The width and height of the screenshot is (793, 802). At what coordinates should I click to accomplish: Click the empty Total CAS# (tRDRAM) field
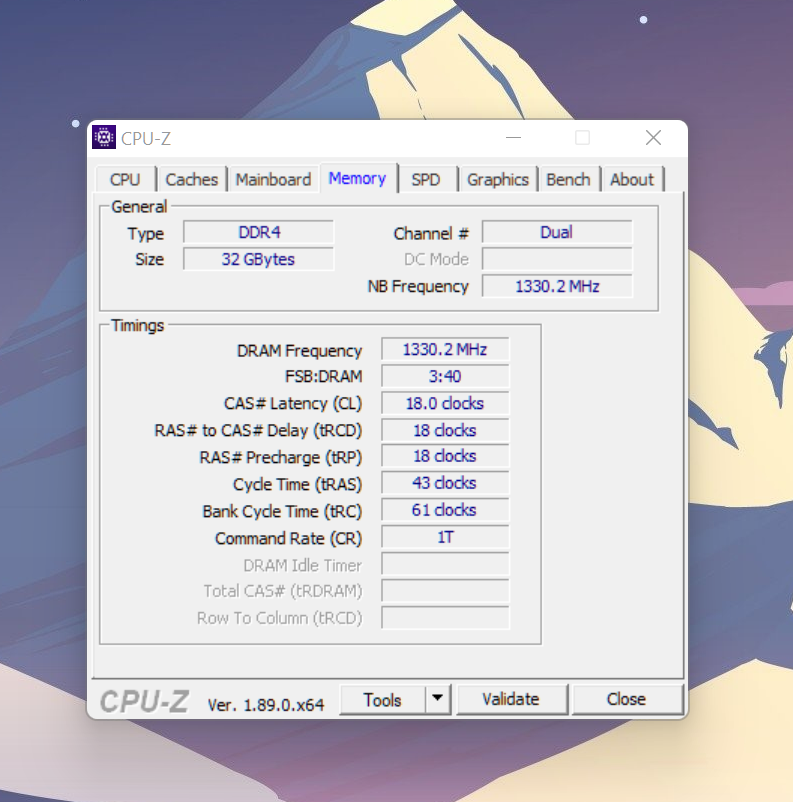pos(446,591)
